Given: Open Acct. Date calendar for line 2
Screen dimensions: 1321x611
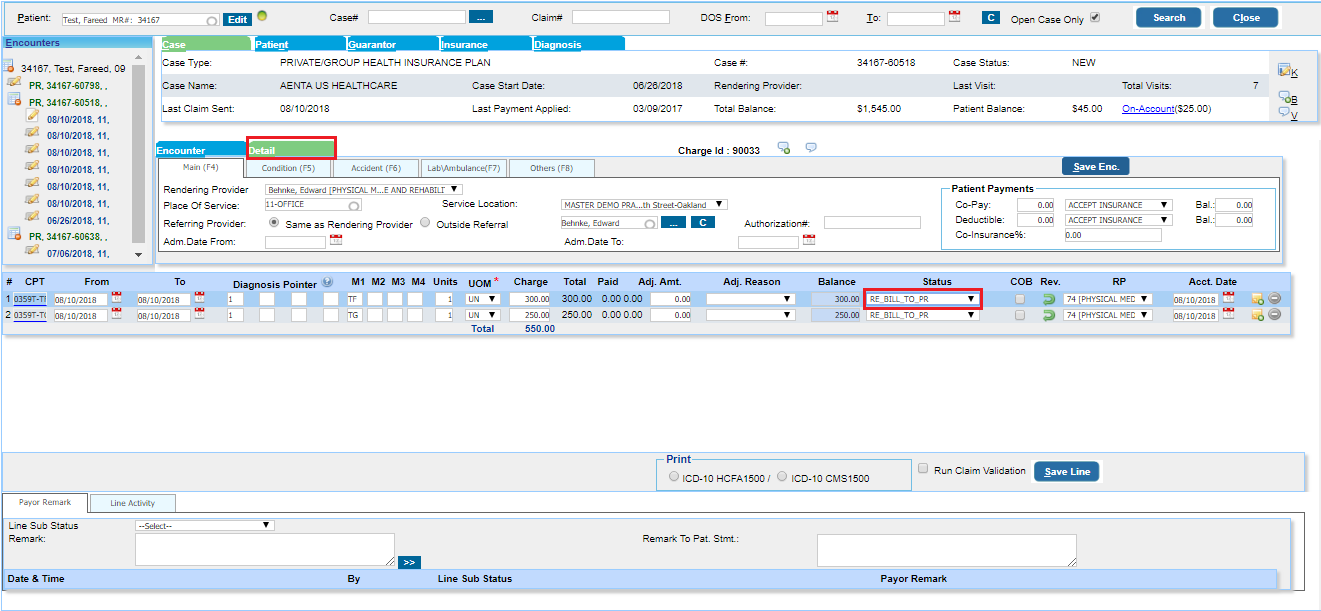Looking at the screenshot, I should (1227, 315).
